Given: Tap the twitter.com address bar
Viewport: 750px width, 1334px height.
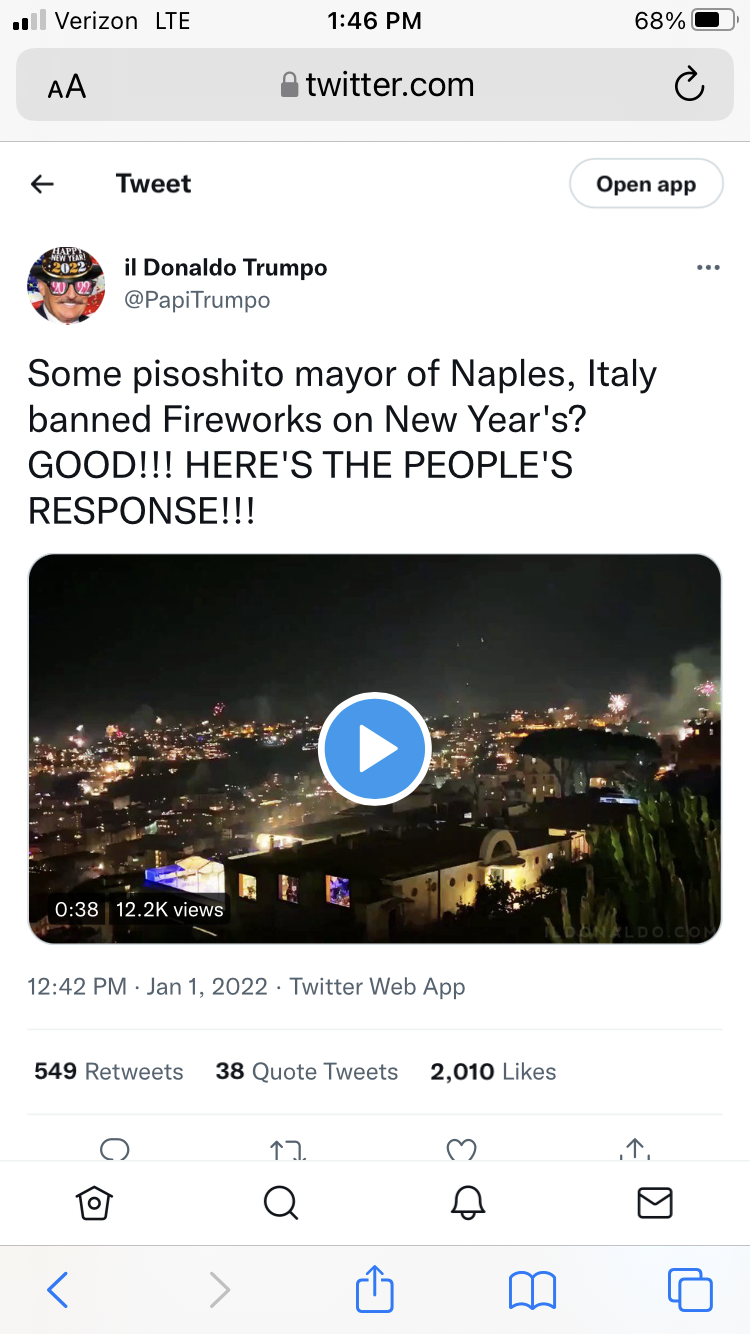Looking at the screenshot, I should [376, 85].
